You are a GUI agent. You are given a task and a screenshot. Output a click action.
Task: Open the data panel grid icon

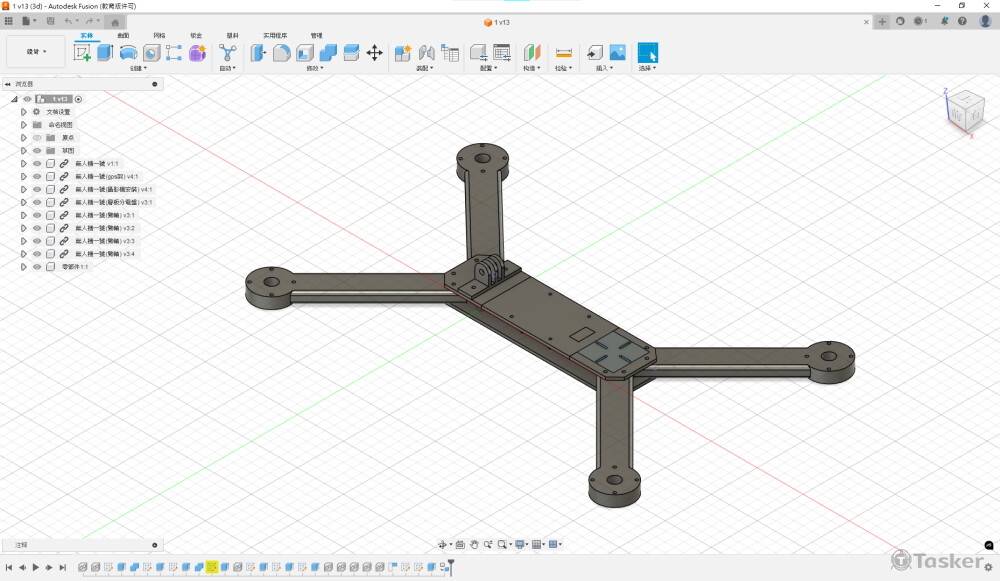(x=9, y=21)
